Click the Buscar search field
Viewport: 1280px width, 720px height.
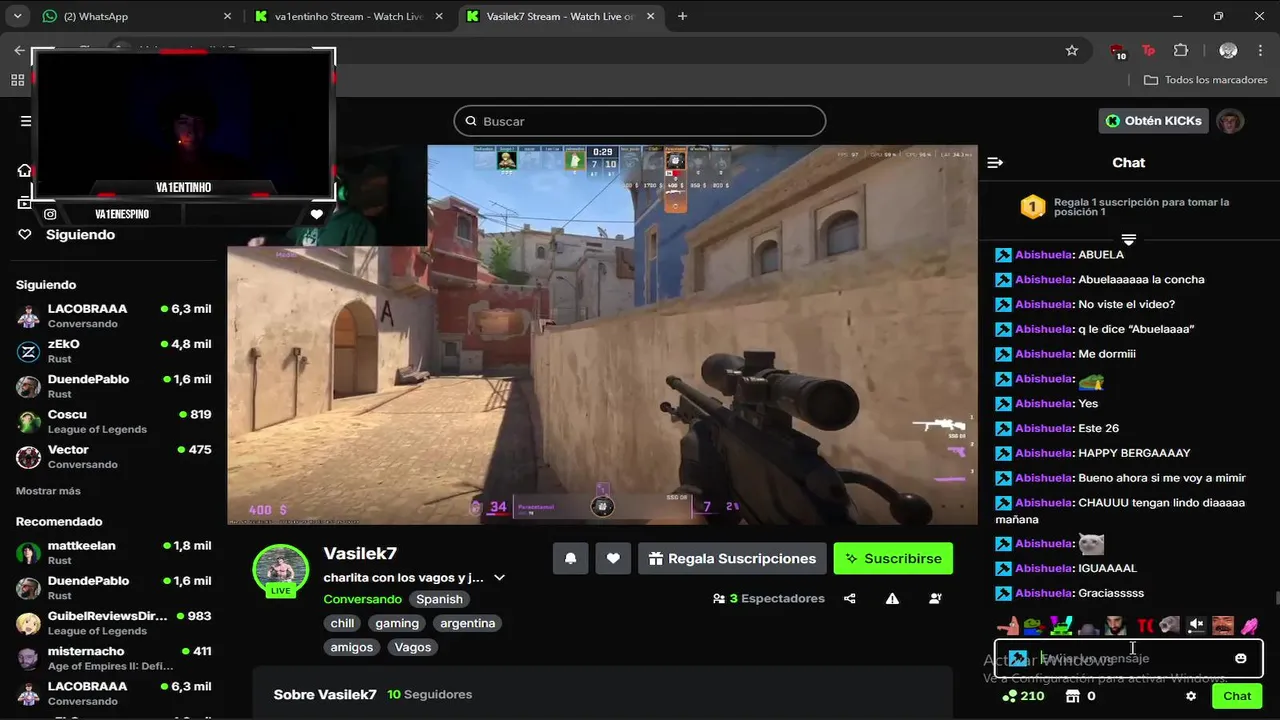pos(640,121)
